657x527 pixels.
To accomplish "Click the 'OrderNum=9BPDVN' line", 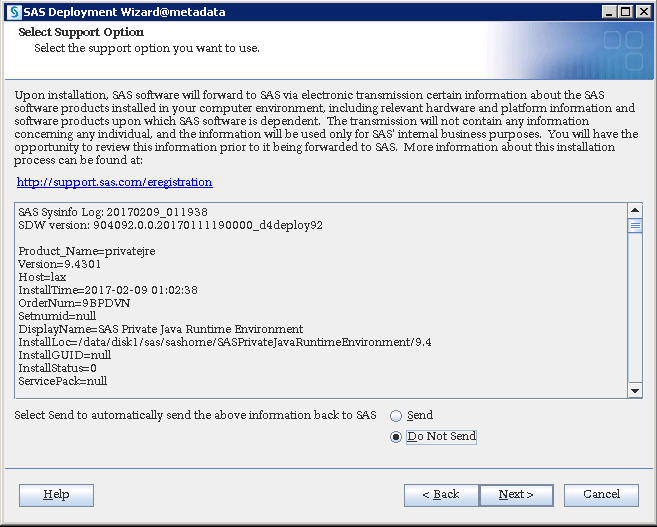I will [74, 303].
